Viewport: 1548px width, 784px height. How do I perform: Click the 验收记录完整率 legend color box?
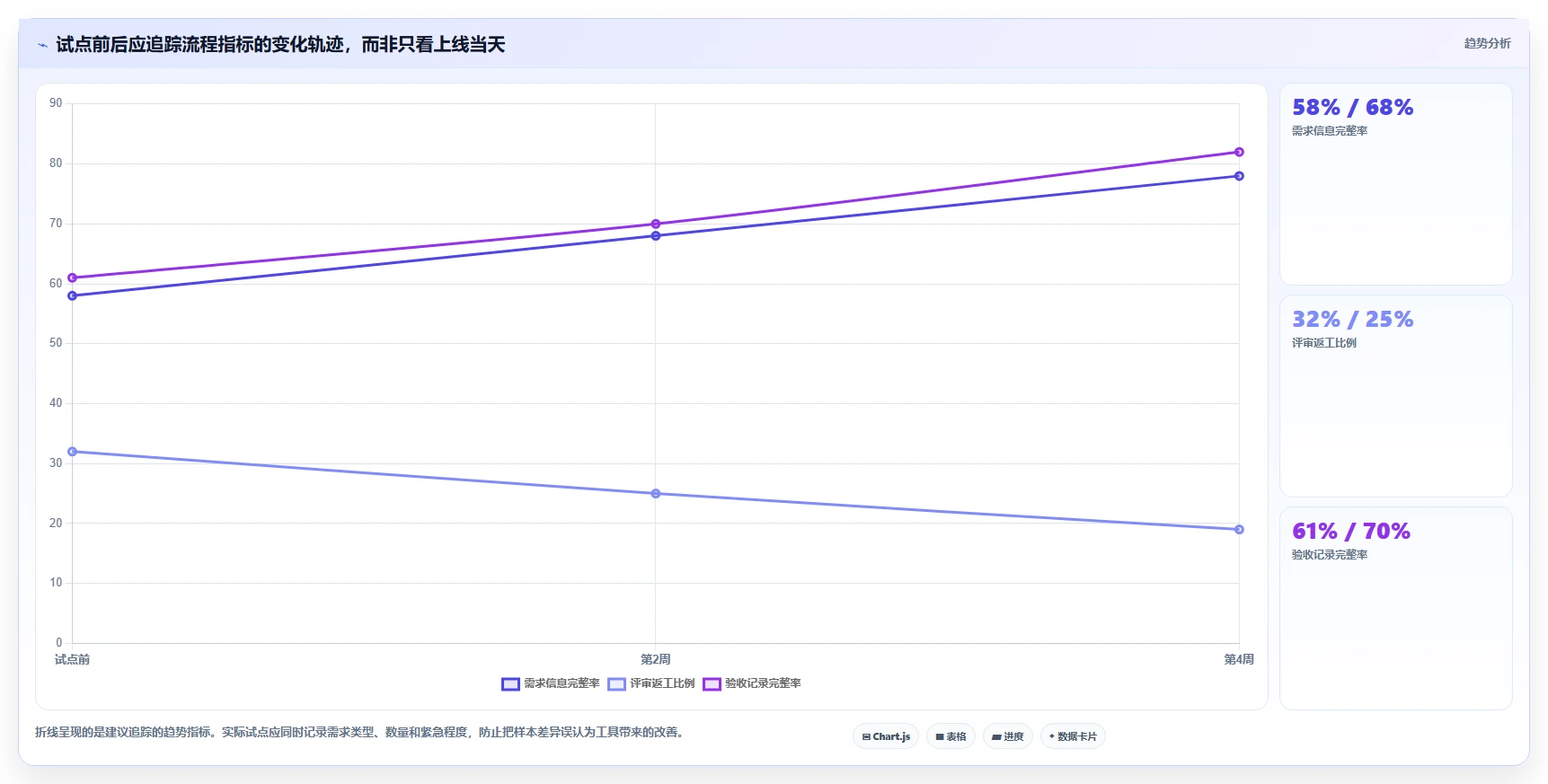[712, 684]
